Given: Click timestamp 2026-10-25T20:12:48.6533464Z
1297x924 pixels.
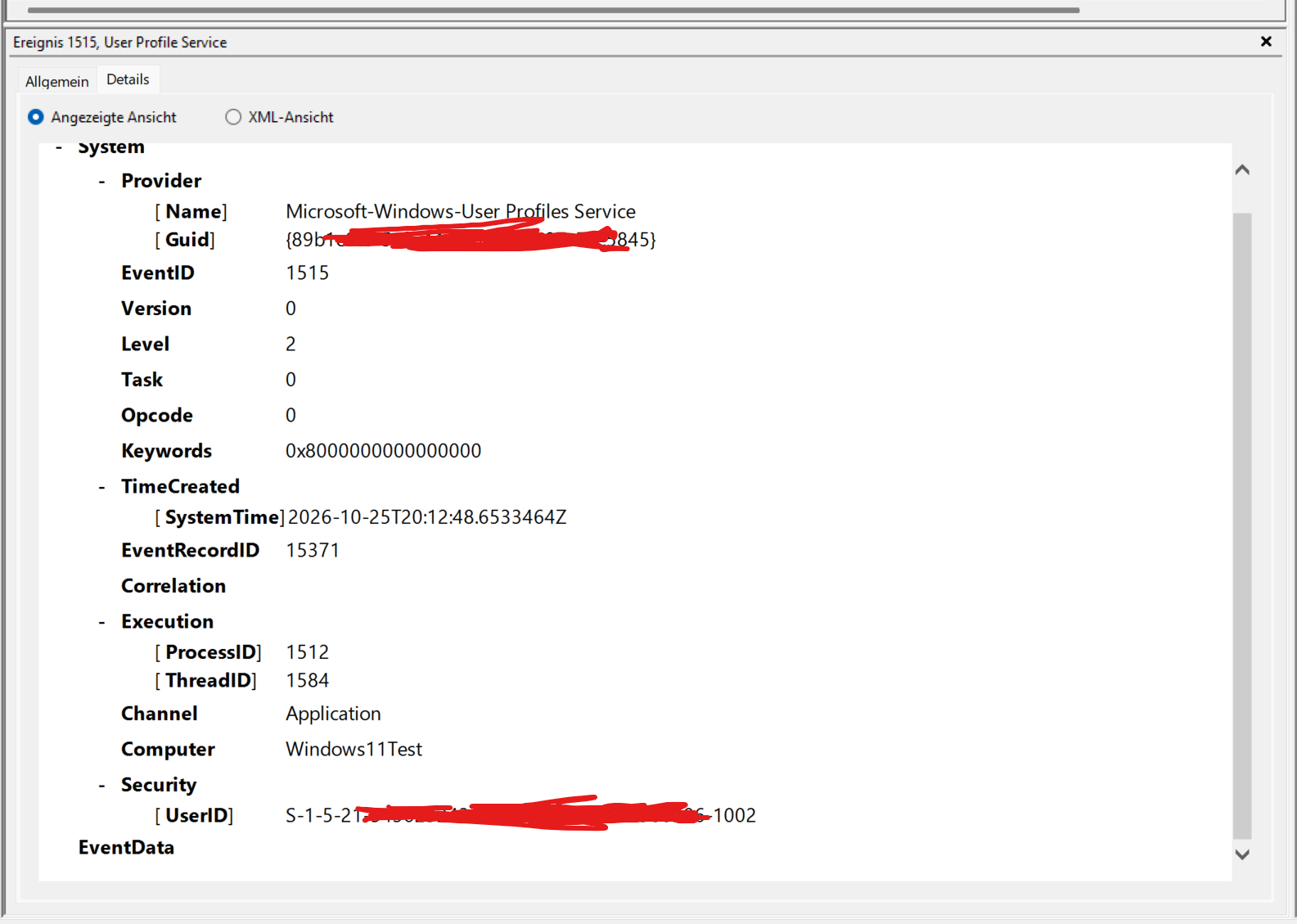Looking at the screenshot, I should click(427, 517).
